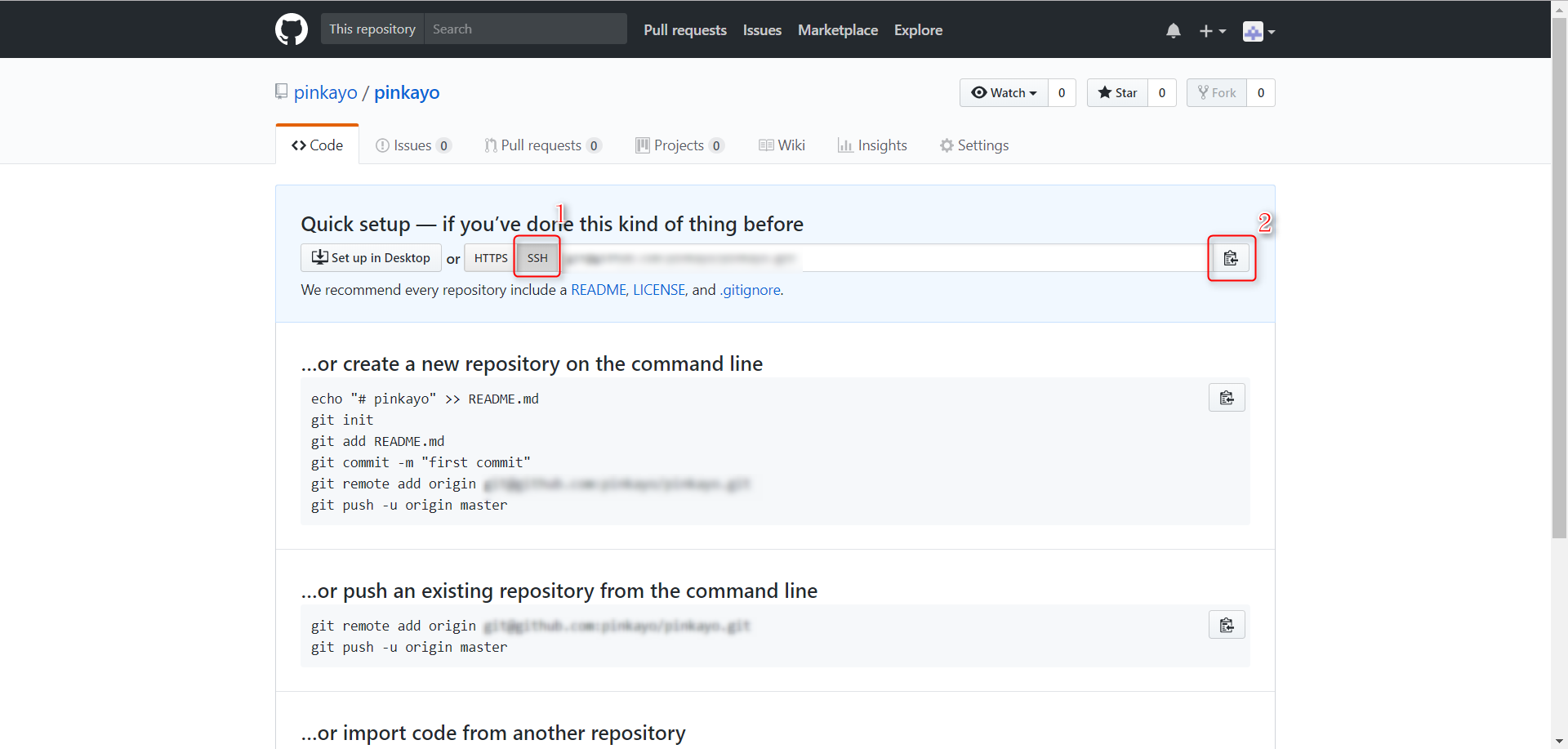Click the 'git add README.md' line

click(377, 441)
